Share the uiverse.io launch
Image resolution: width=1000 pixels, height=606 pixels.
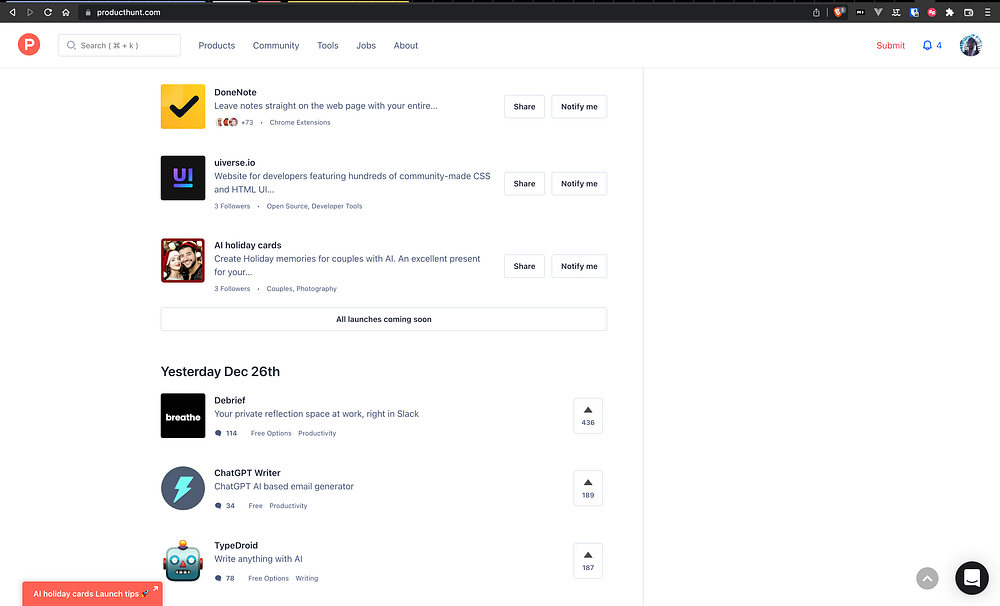[x=524, y=184]
